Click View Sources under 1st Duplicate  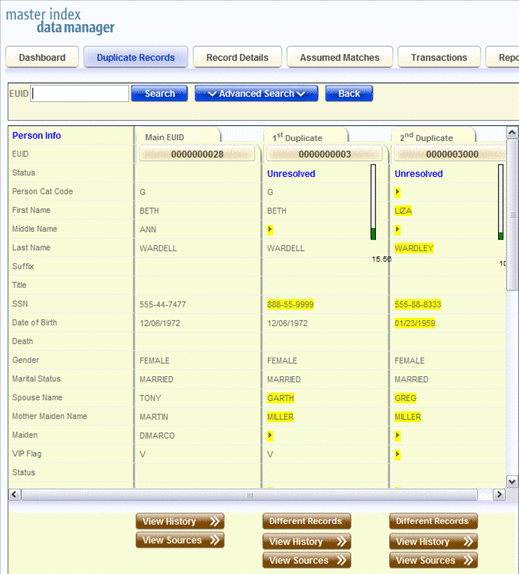click(x=307, y=560)
